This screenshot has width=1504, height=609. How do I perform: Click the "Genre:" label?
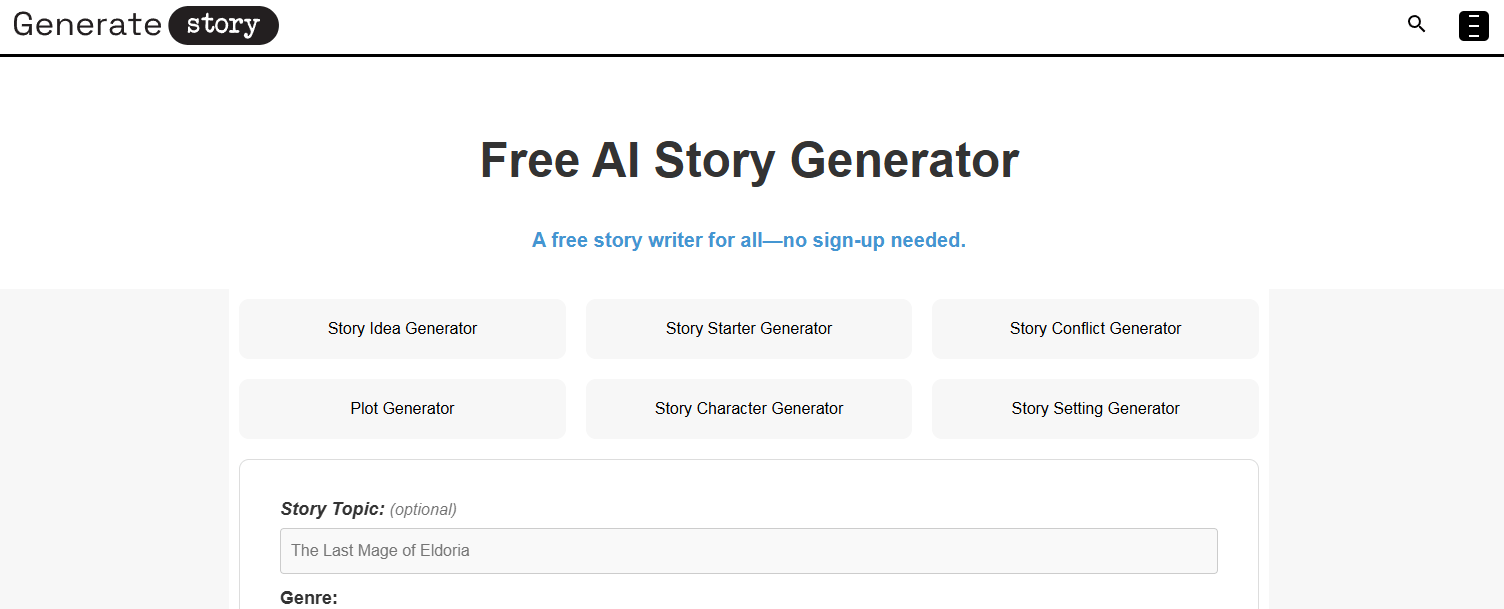(308, 597)
